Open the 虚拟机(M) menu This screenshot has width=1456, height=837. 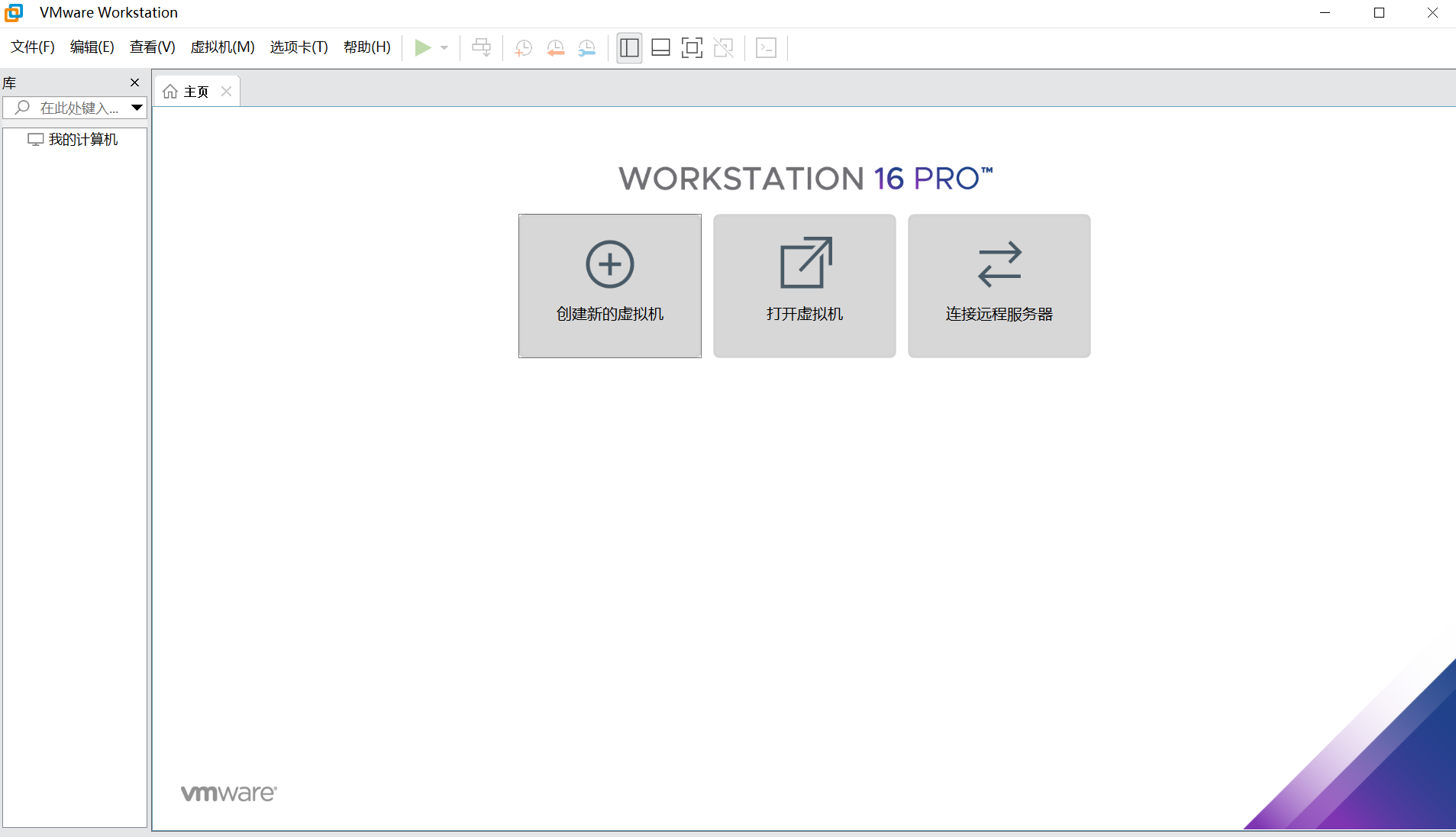222,47
